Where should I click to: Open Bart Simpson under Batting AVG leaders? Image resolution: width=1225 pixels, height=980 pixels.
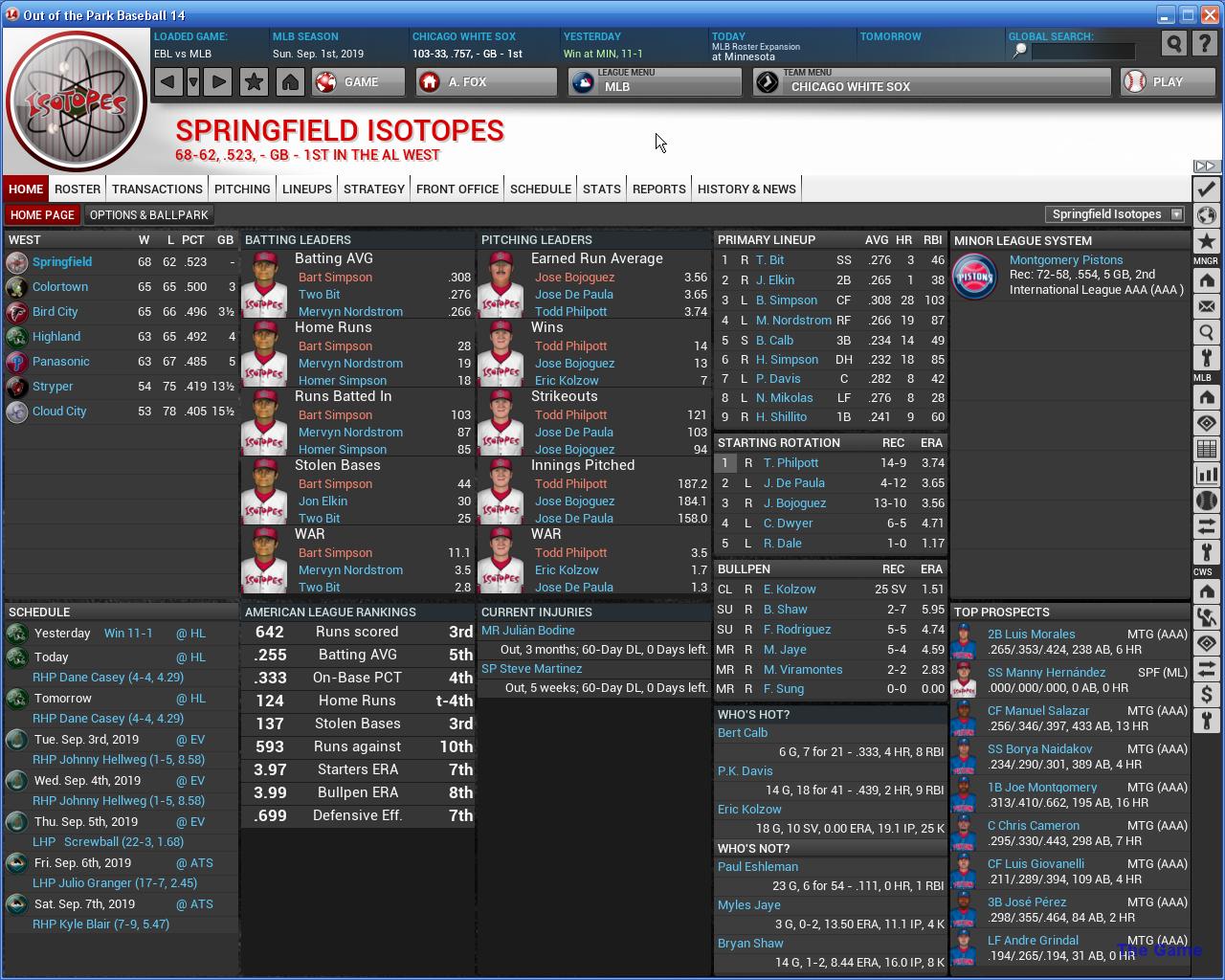click(x=335, y=277)
